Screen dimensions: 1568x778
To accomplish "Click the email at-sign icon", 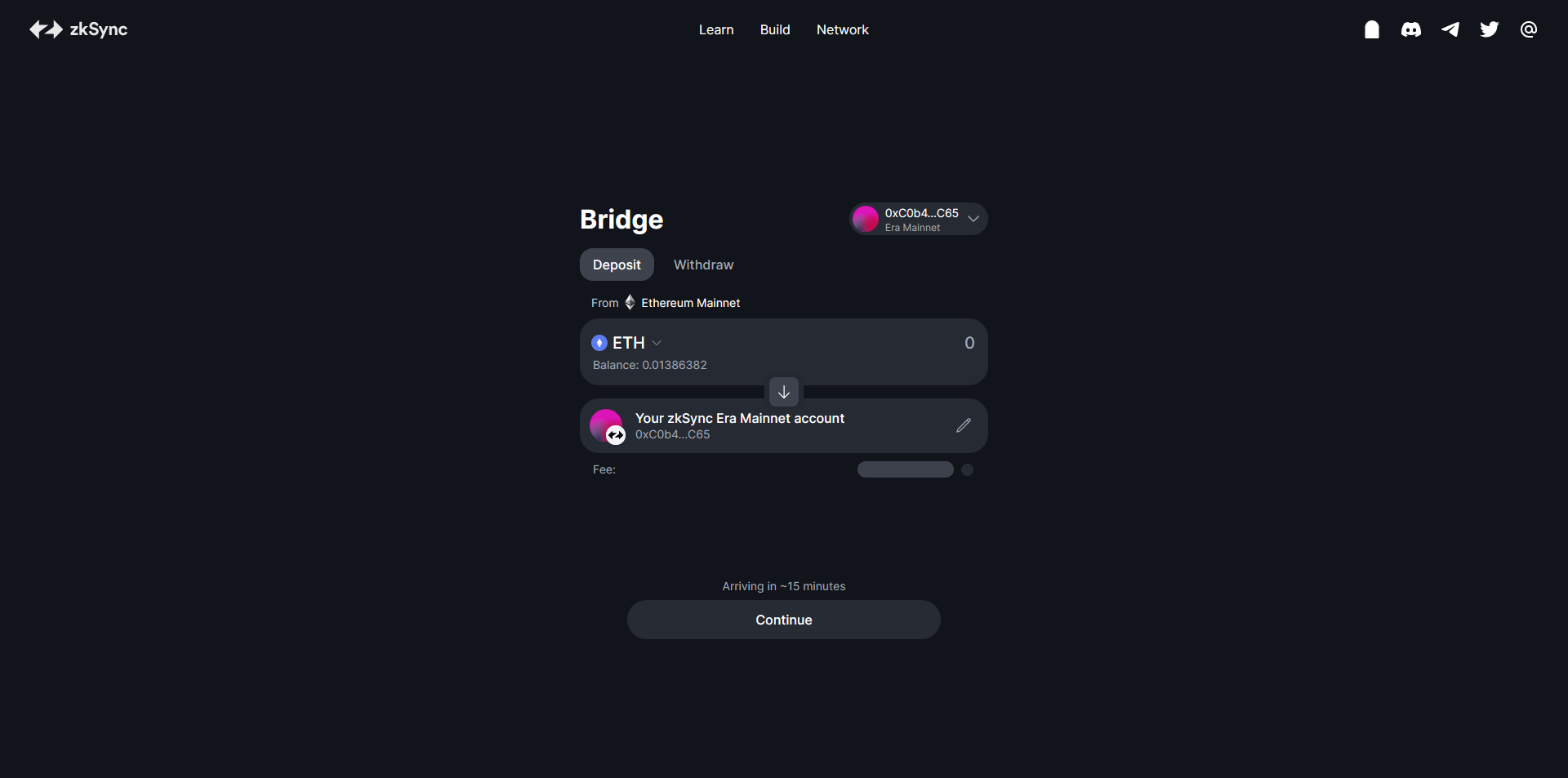I will tap(1529, 29).
